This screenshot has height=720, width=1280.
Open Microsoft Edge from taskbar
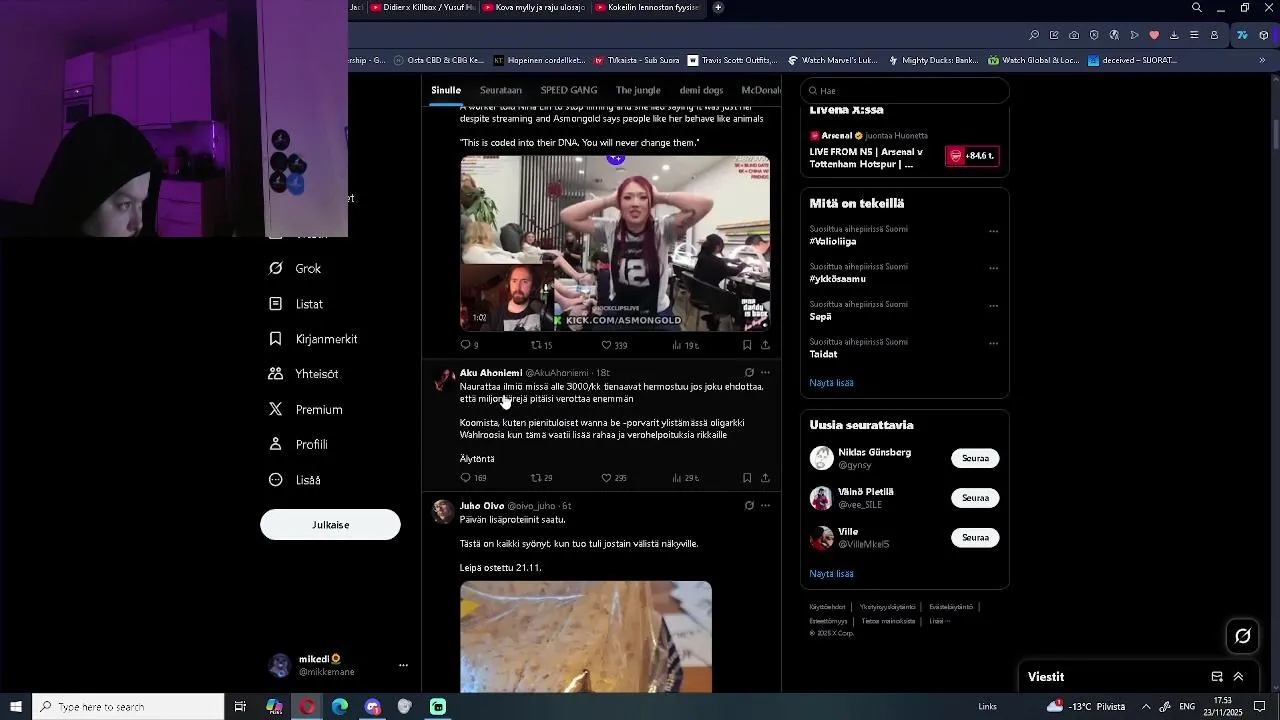click(340, 707)
